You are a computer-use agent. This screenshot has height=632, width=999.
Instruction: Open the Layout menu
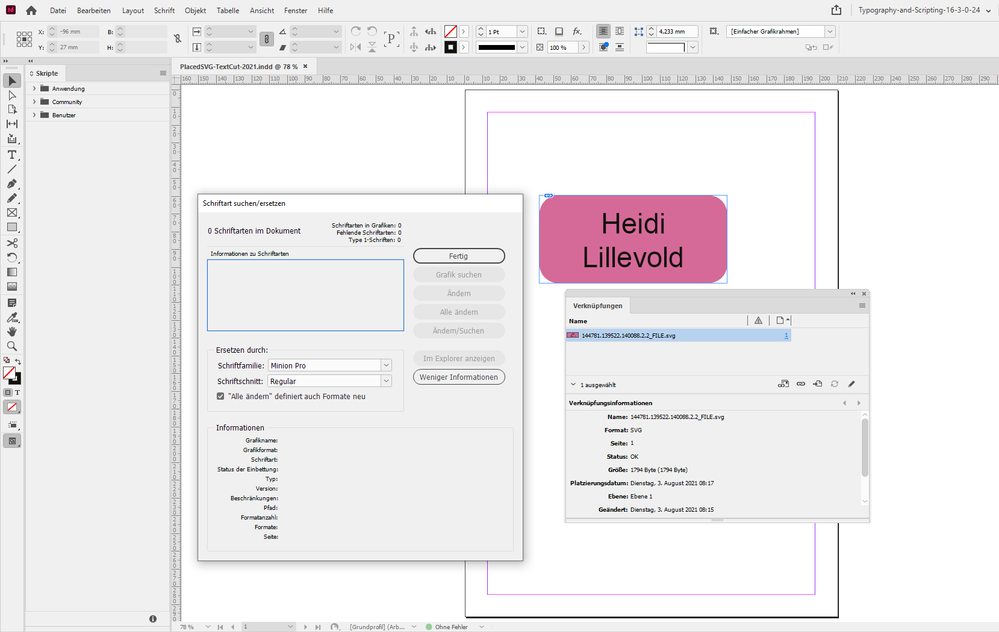pos(133,10)
